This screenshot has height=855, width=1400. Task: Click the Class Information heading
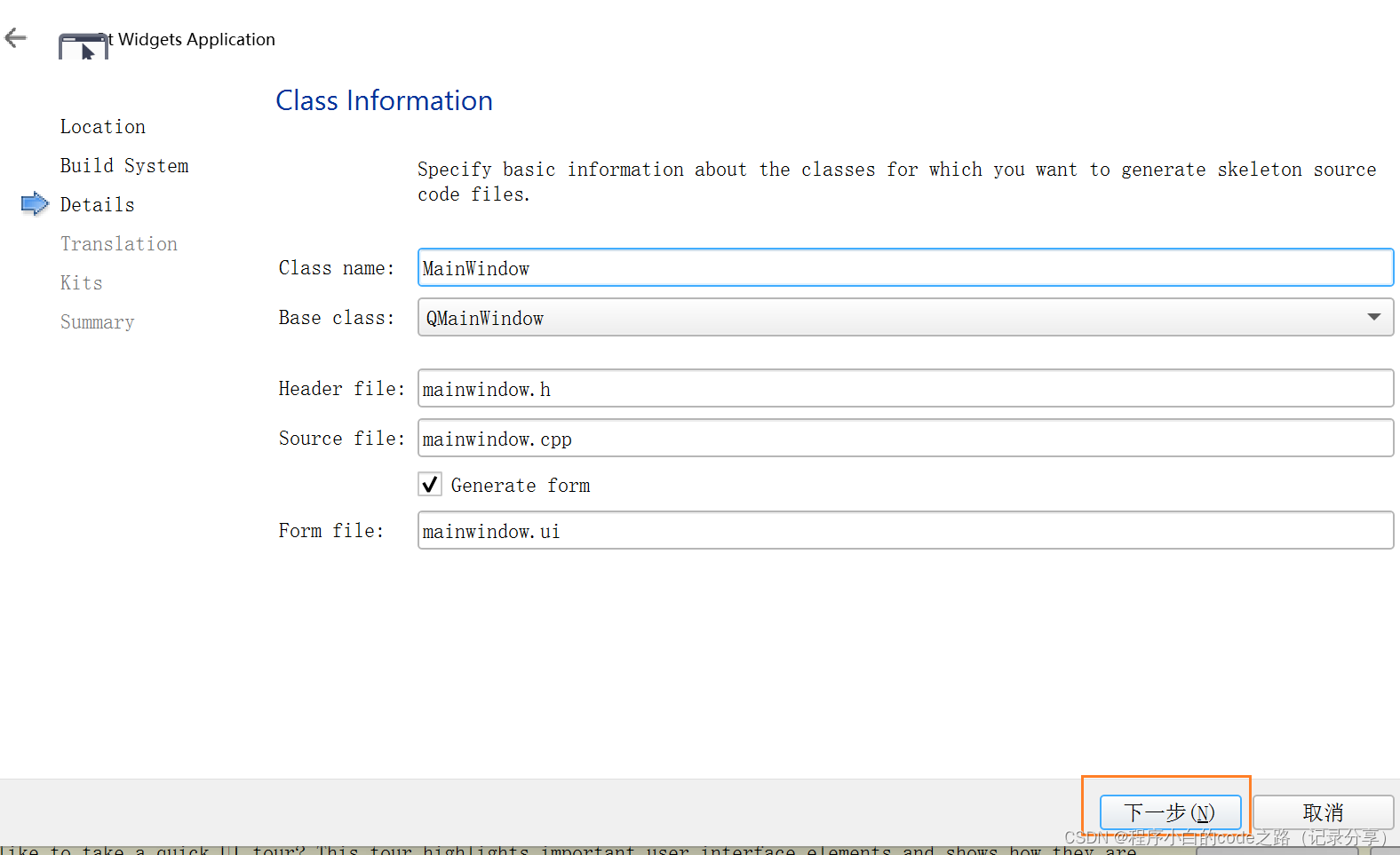coord(384,101)
